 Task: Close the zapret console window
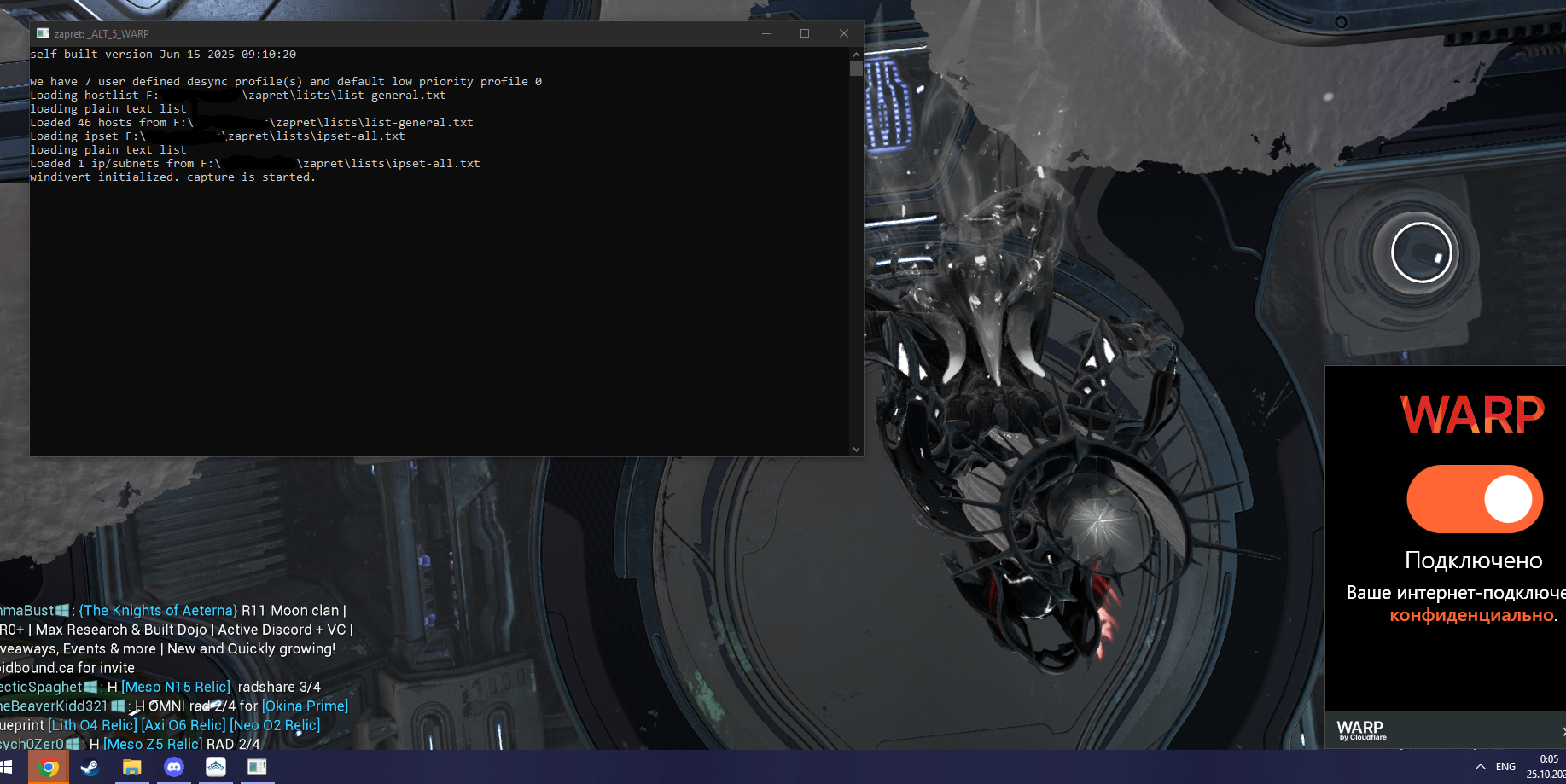click(x=844, y=33)
